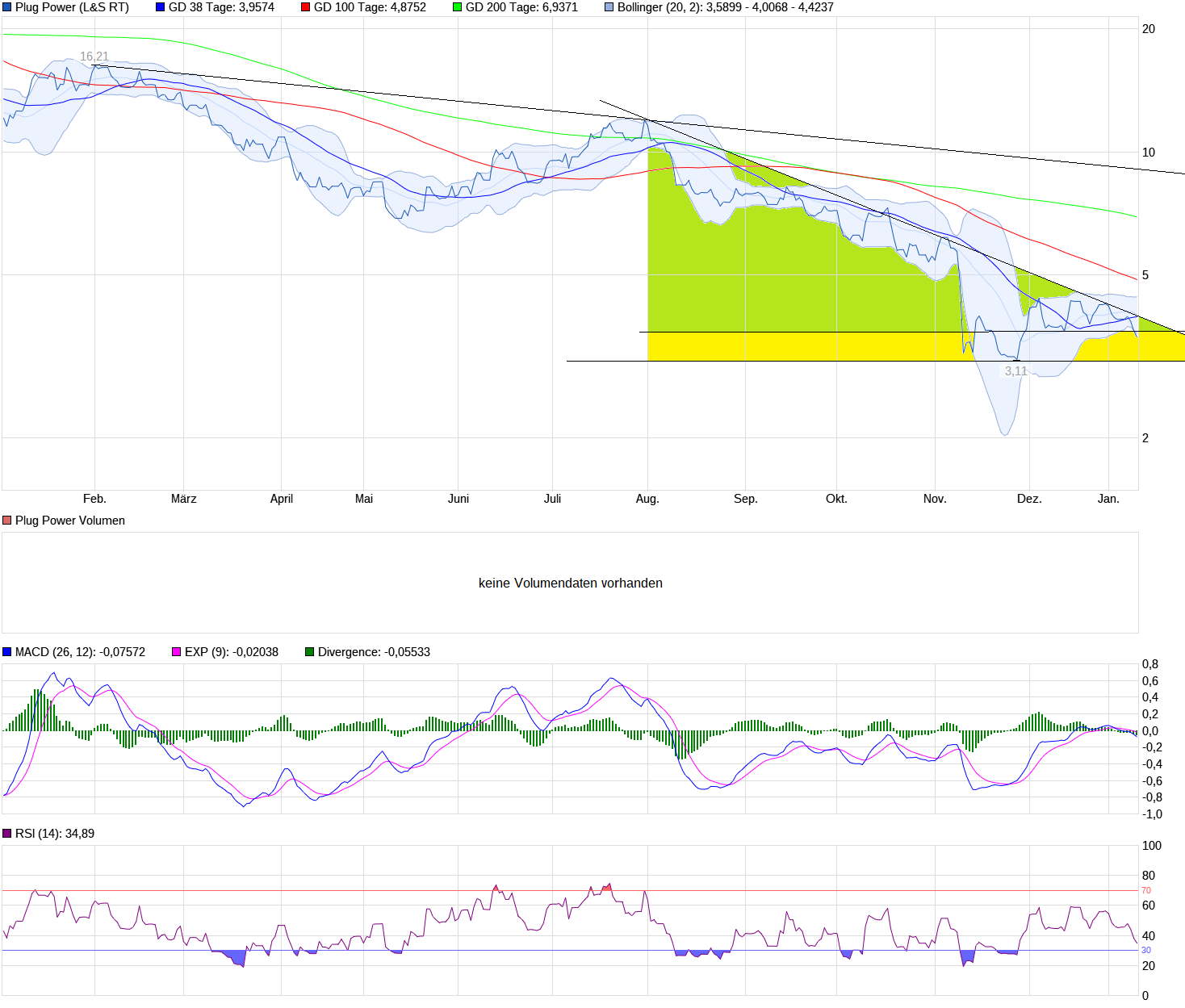Click the dark green Divergence legend swatch

tap(309, 652)
